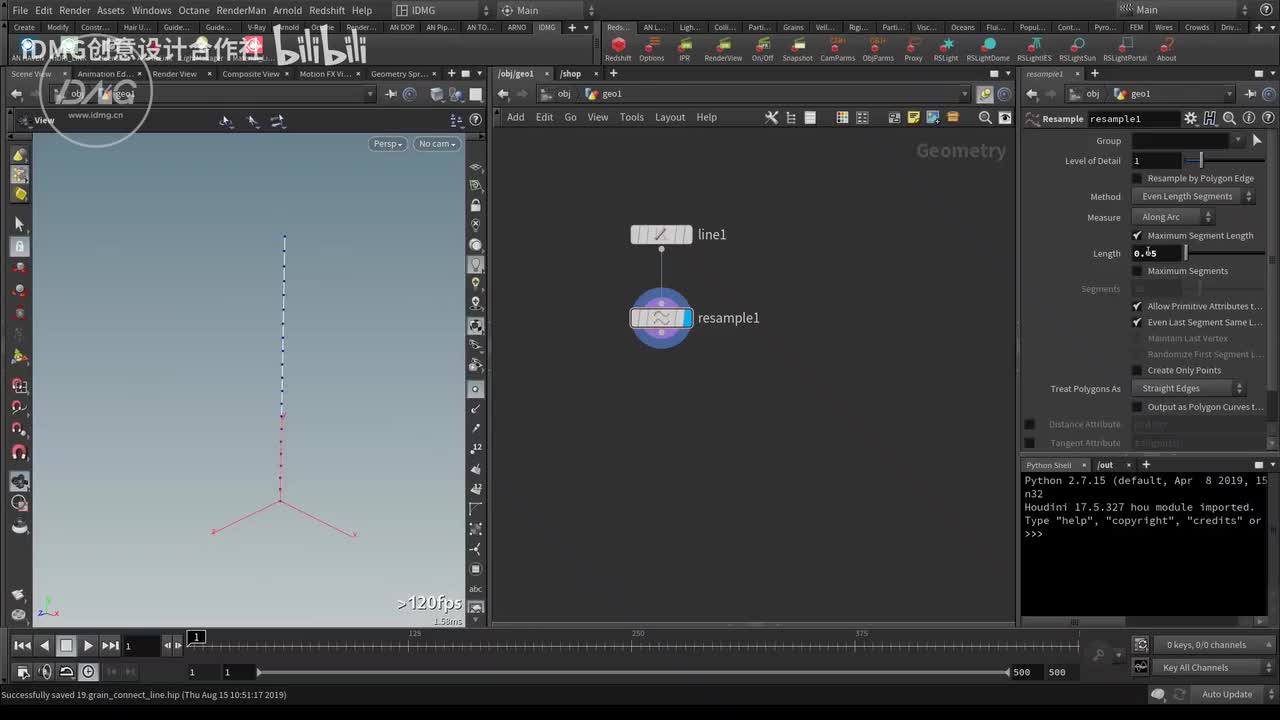Click the Redshift On/Off shelf tool
This screenshot has width=1280, height=720.
(x=763, y=50)
